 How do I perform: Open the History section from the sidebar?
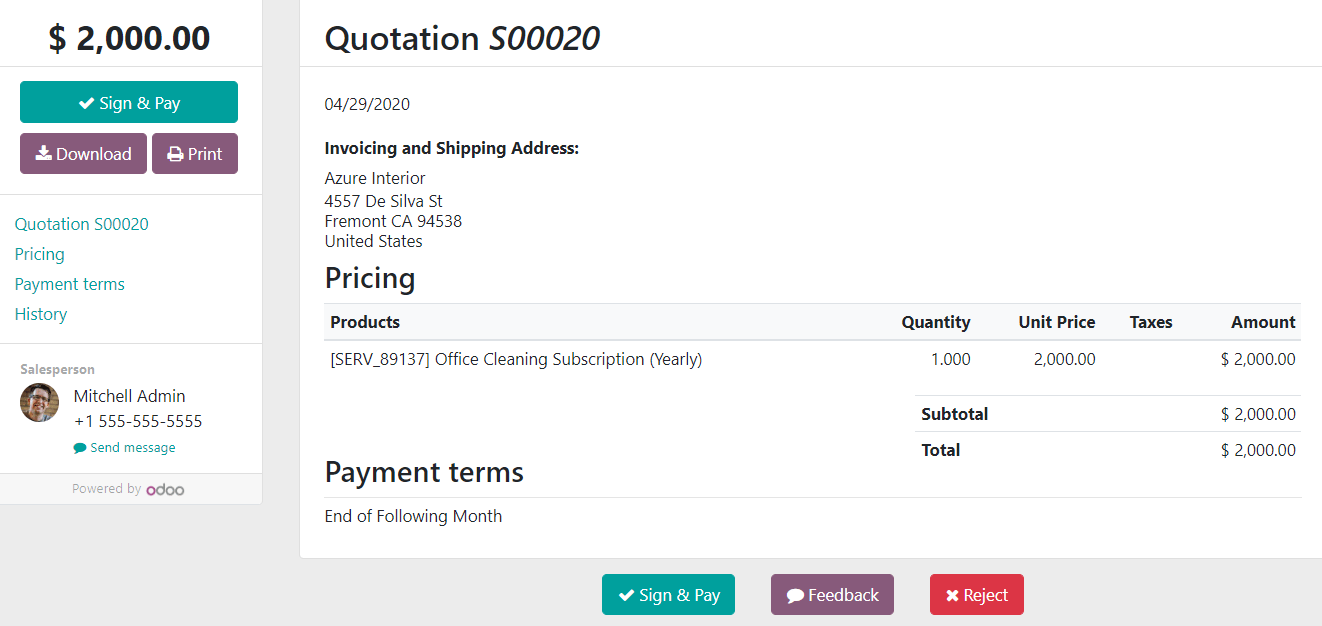click(40, 314)
